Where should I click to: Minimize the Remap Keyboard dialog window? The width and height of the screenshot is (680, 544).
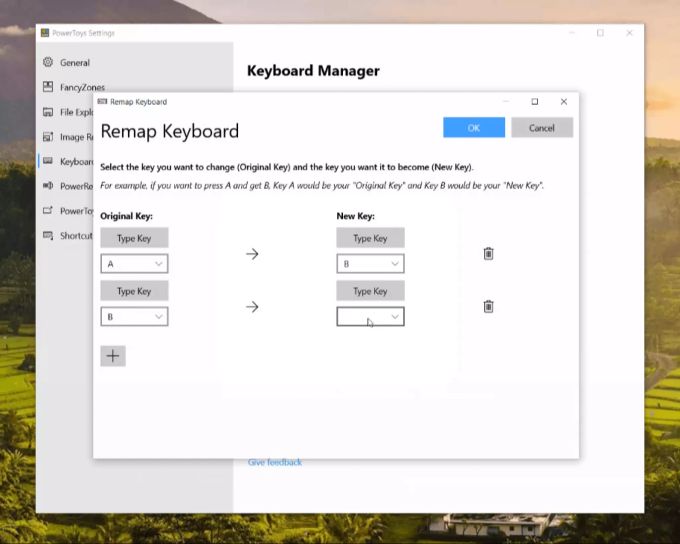[x=506, y=102]
